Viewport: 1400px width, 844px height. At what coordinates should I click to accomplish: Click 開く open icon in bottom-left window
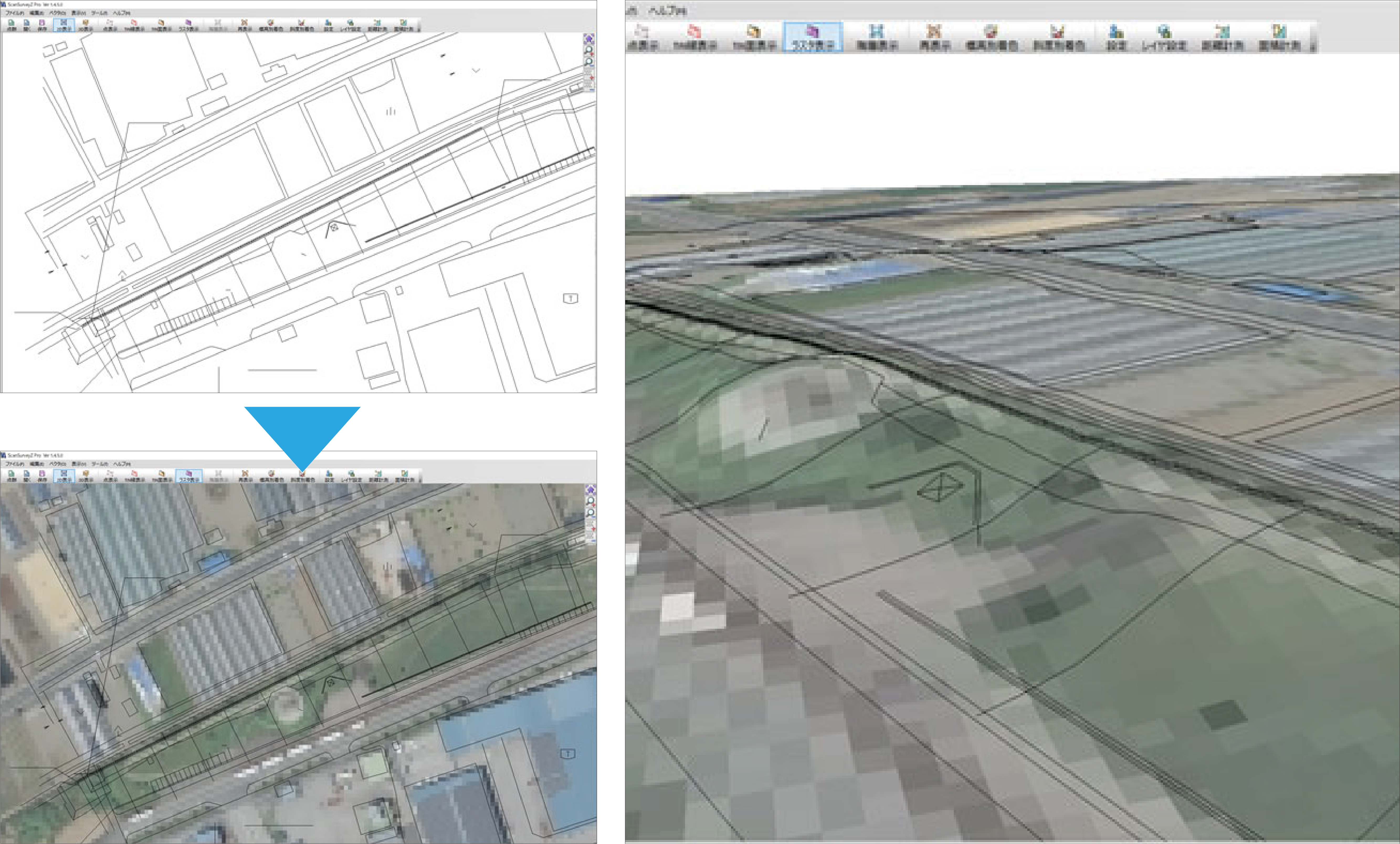pyautogui.click(x=27, y=476)
